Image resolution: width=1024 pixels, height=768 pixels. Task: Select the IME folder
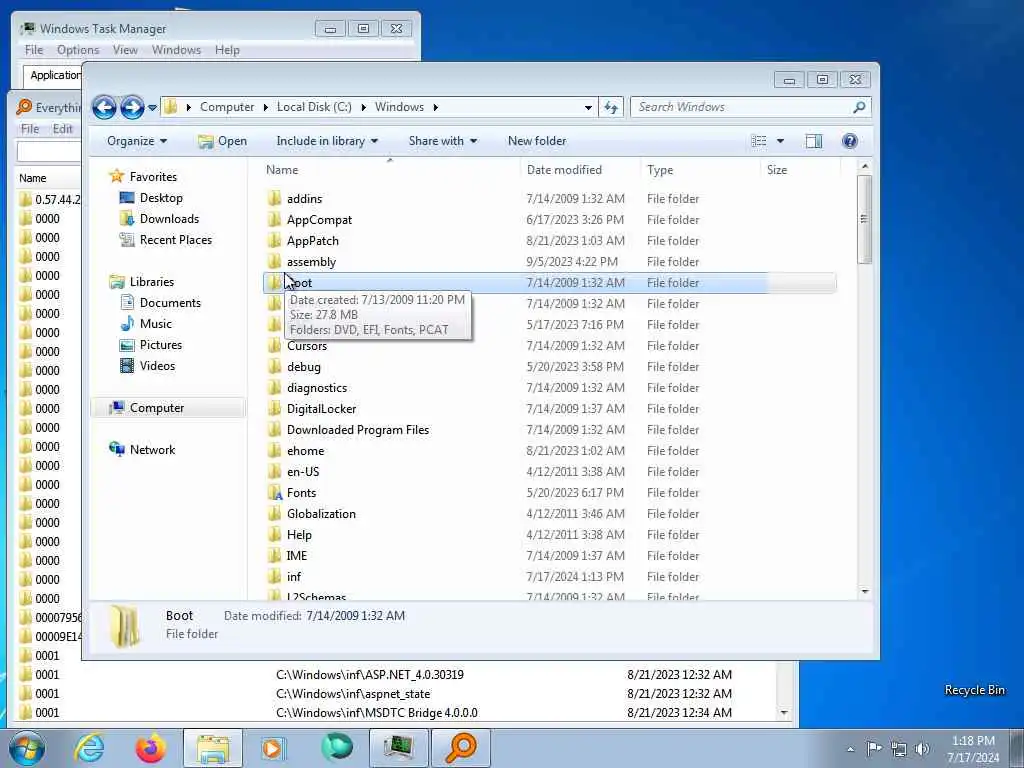(x=296, y=555)
